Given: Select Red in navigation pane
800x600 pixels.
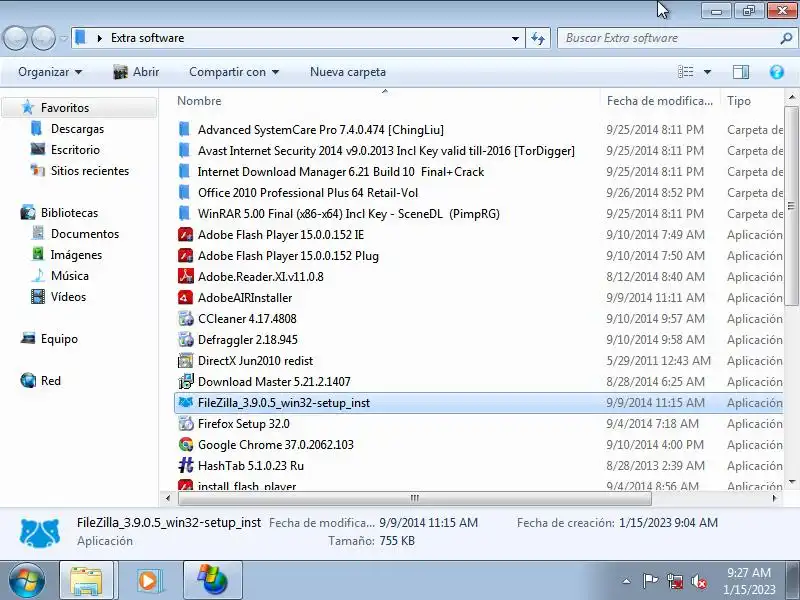Looking at the screenshot, I should [x=51, y=381].
